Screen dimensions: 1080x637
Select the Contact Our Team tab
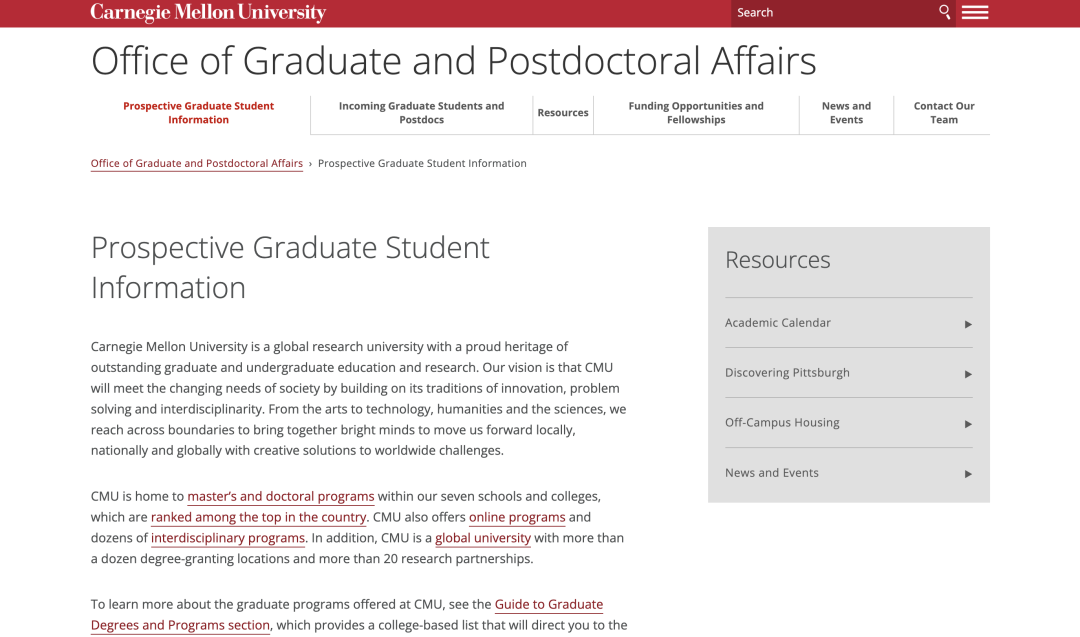coord(944,113)
